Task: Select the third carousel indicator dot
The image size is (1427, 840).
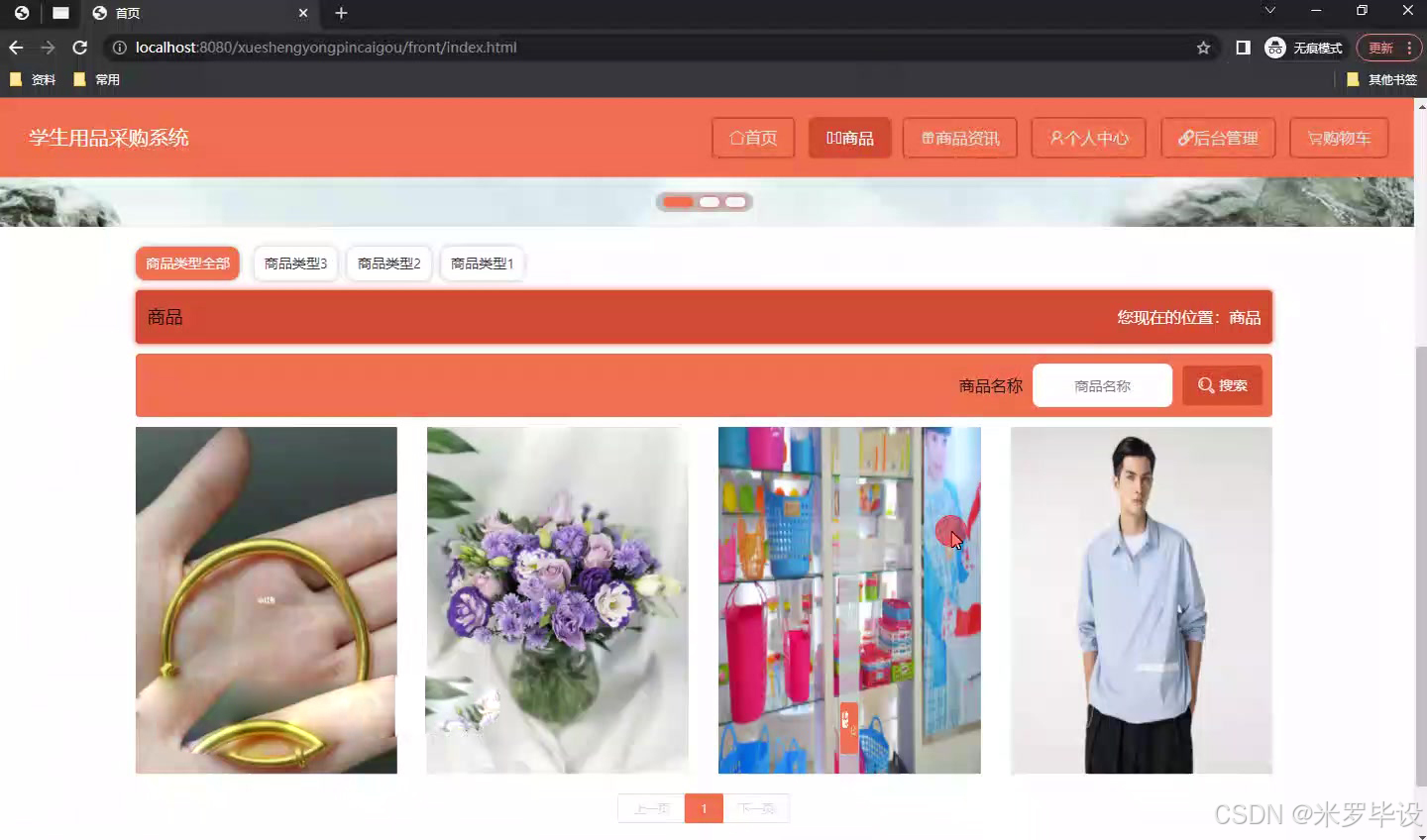Action: tap(735, 202)
